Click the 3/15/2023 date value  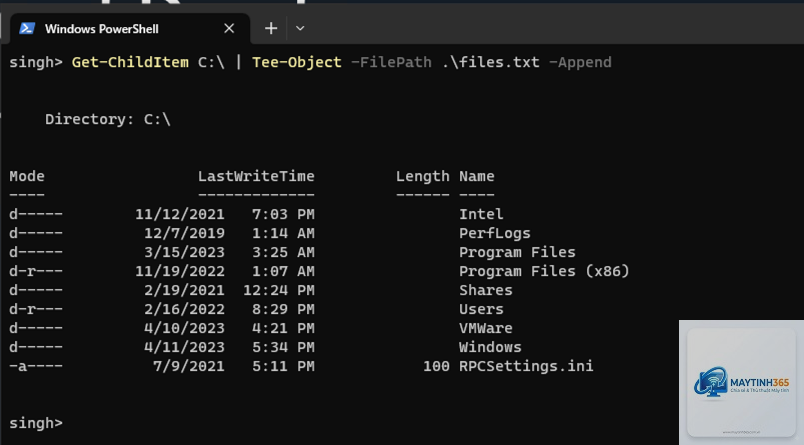click(x=185, y=252)
